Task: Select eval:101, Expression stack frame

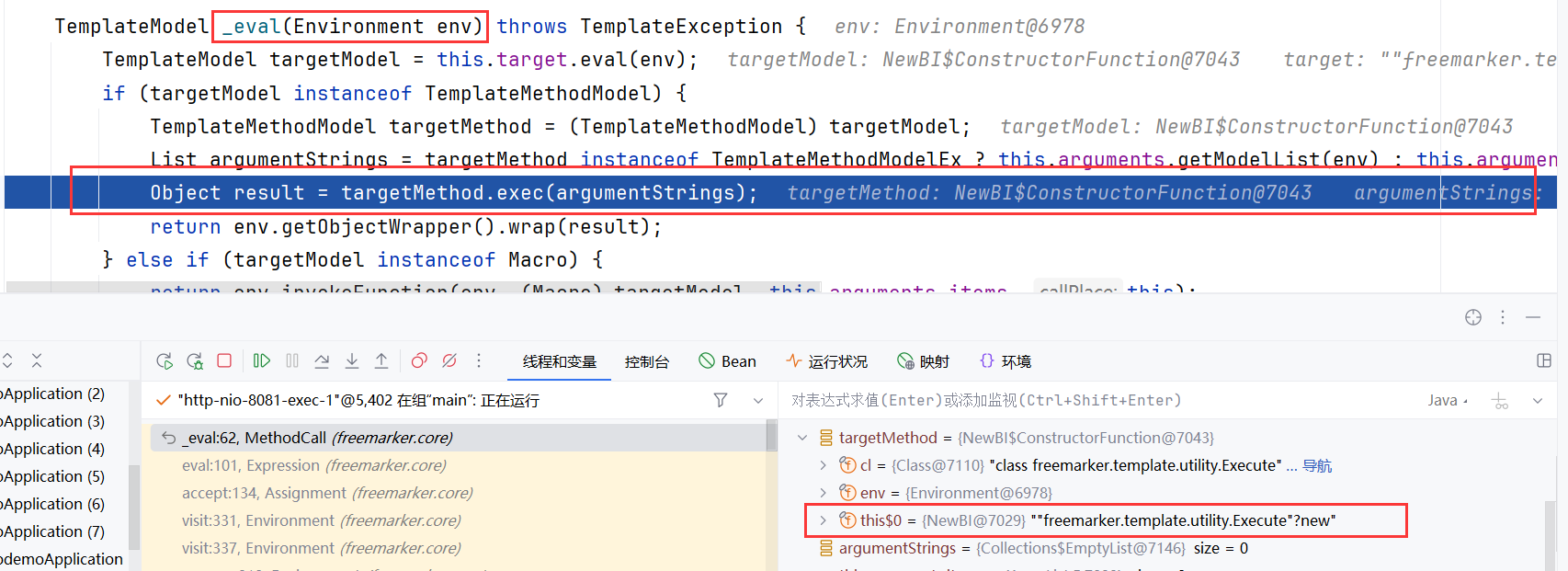Action: [x=313, y=465]
